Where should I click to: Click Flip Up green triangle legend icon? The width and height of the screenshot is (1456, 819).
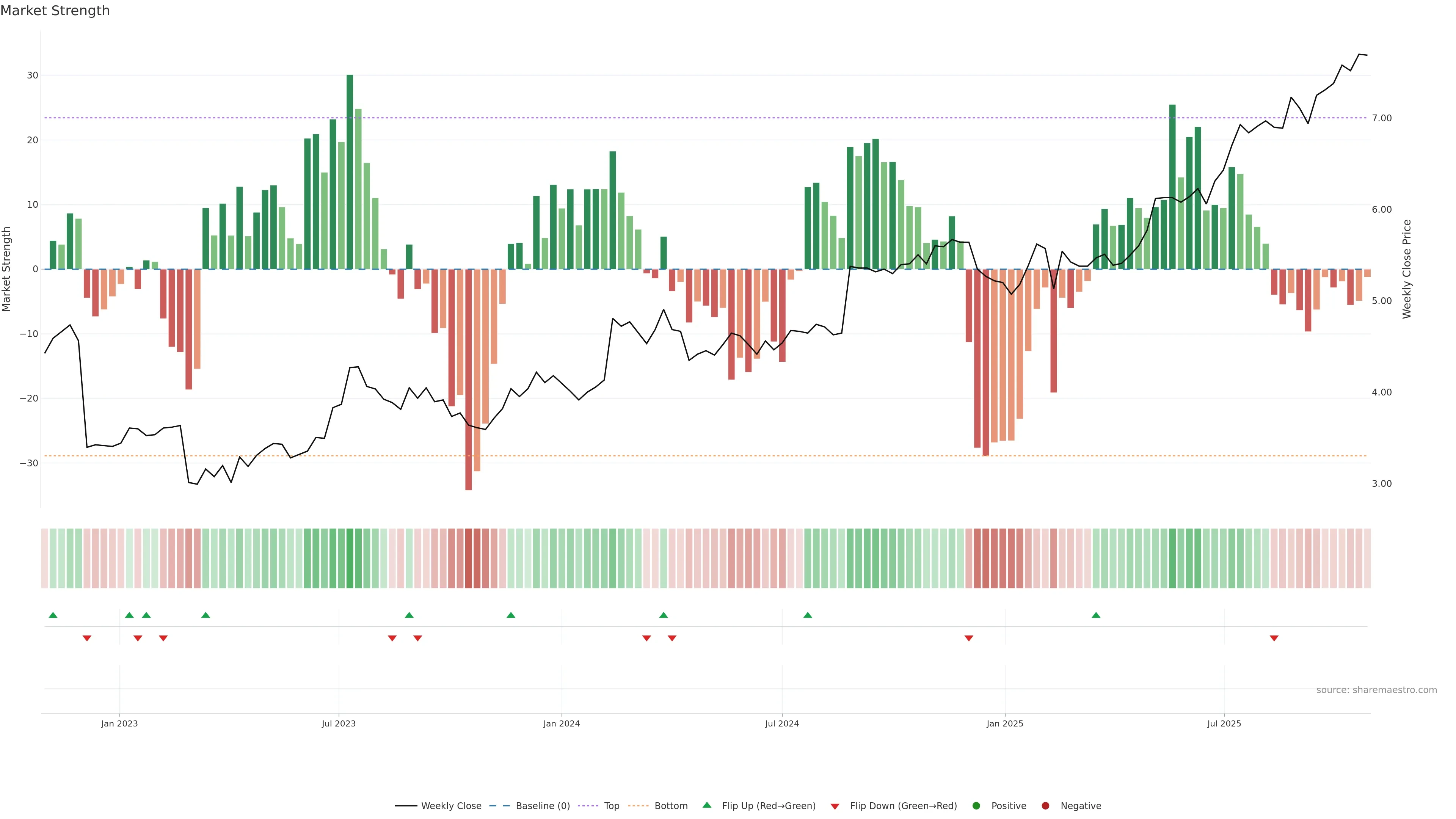(x=706, y=805)
